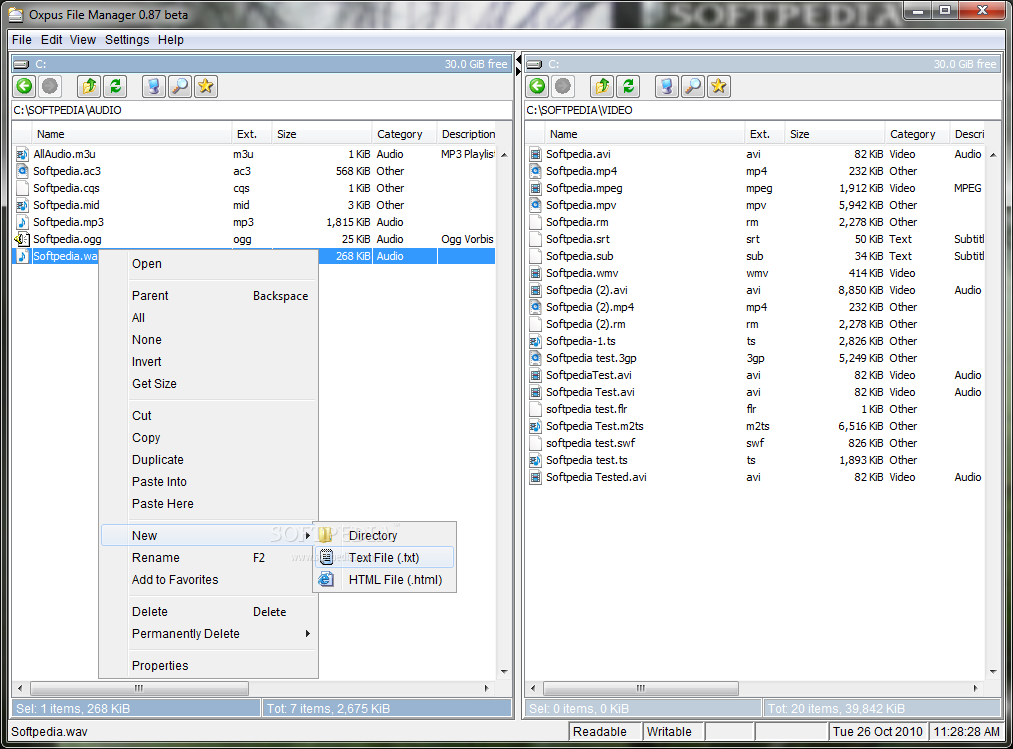This screenshot has height=749, width=1013.
Task: Select Duplicate from the context menu
Action: tap(209, 459)
